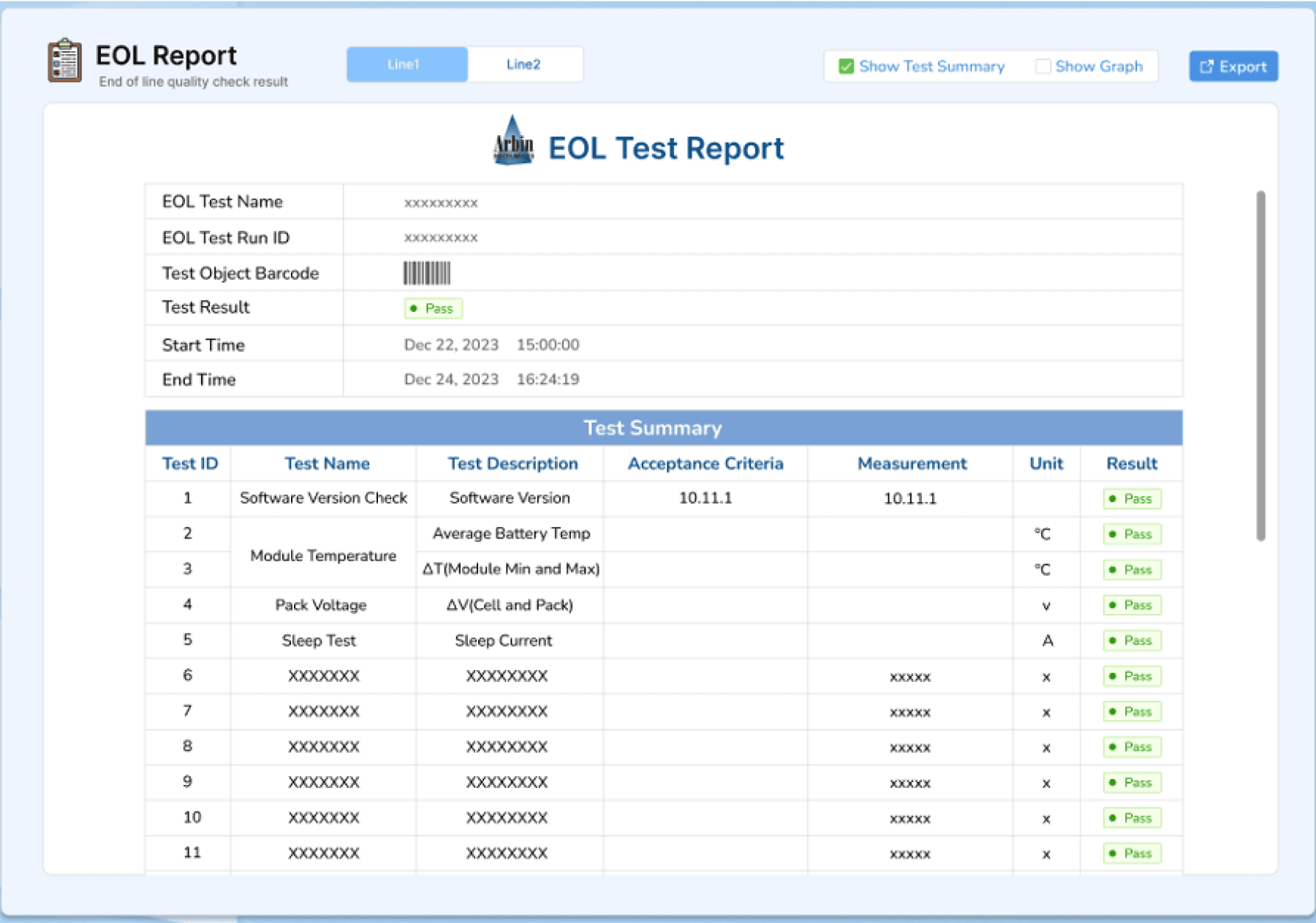
Task: Select the ΔT(Module Min and Max) cell
Action: (511, 569)
